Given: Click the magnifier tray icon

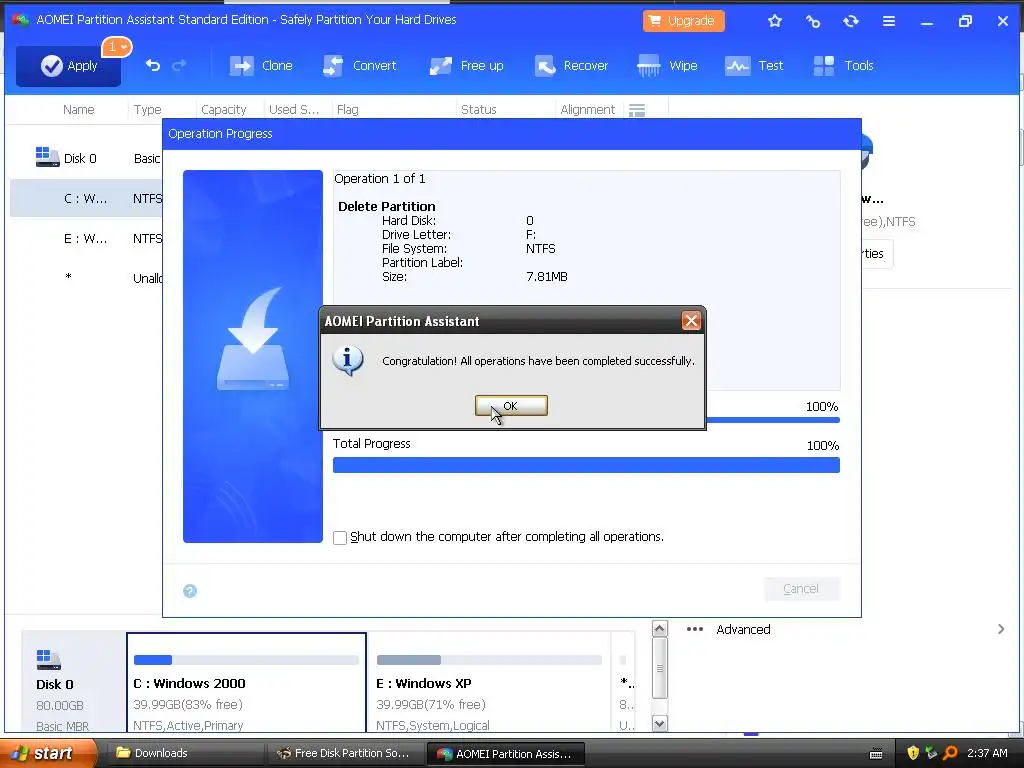Looking at the screenshot, I should (950, 753).
